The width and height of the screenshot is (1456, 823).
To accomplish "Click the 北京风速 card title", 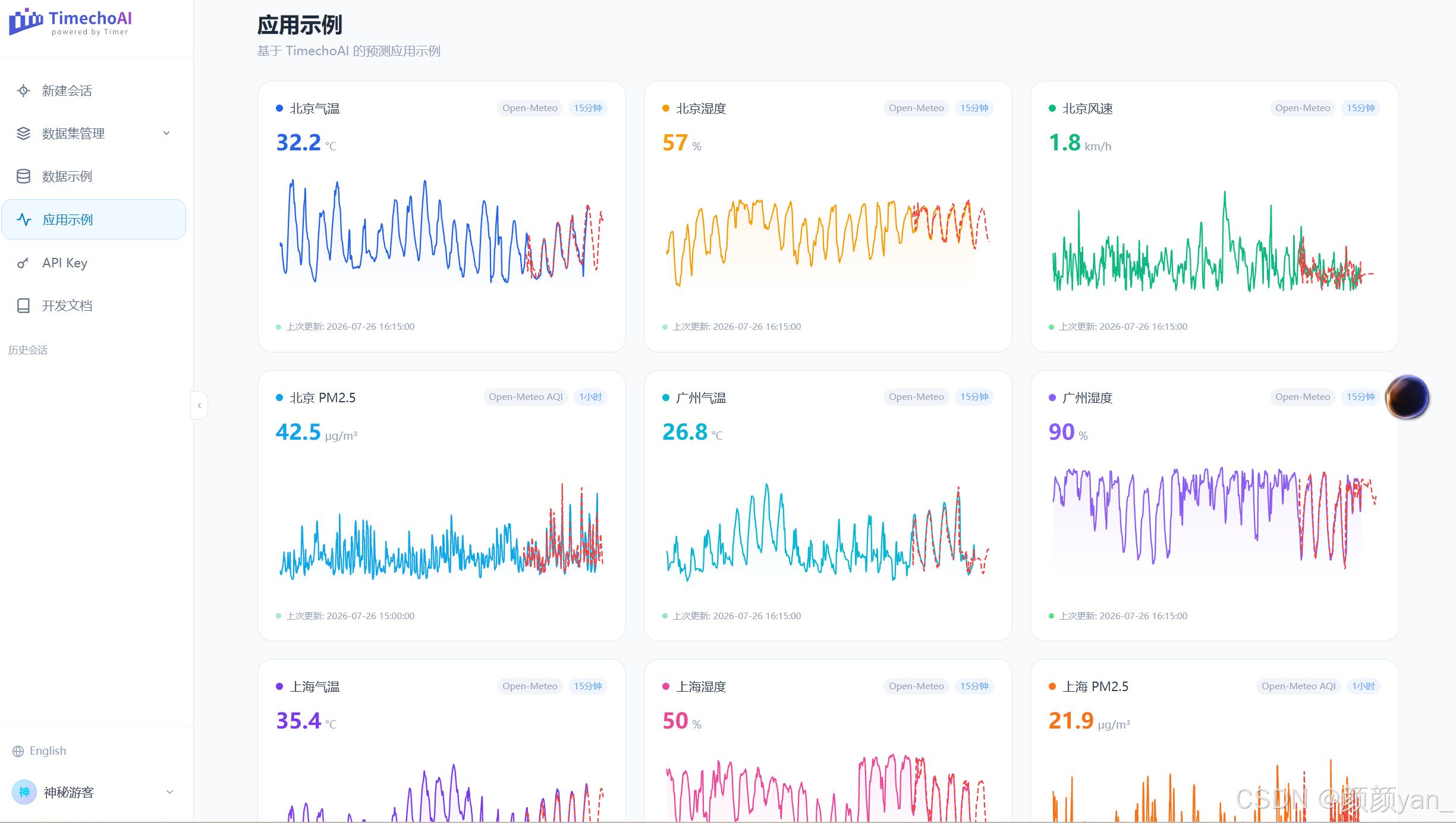I will pos(1087,109).
